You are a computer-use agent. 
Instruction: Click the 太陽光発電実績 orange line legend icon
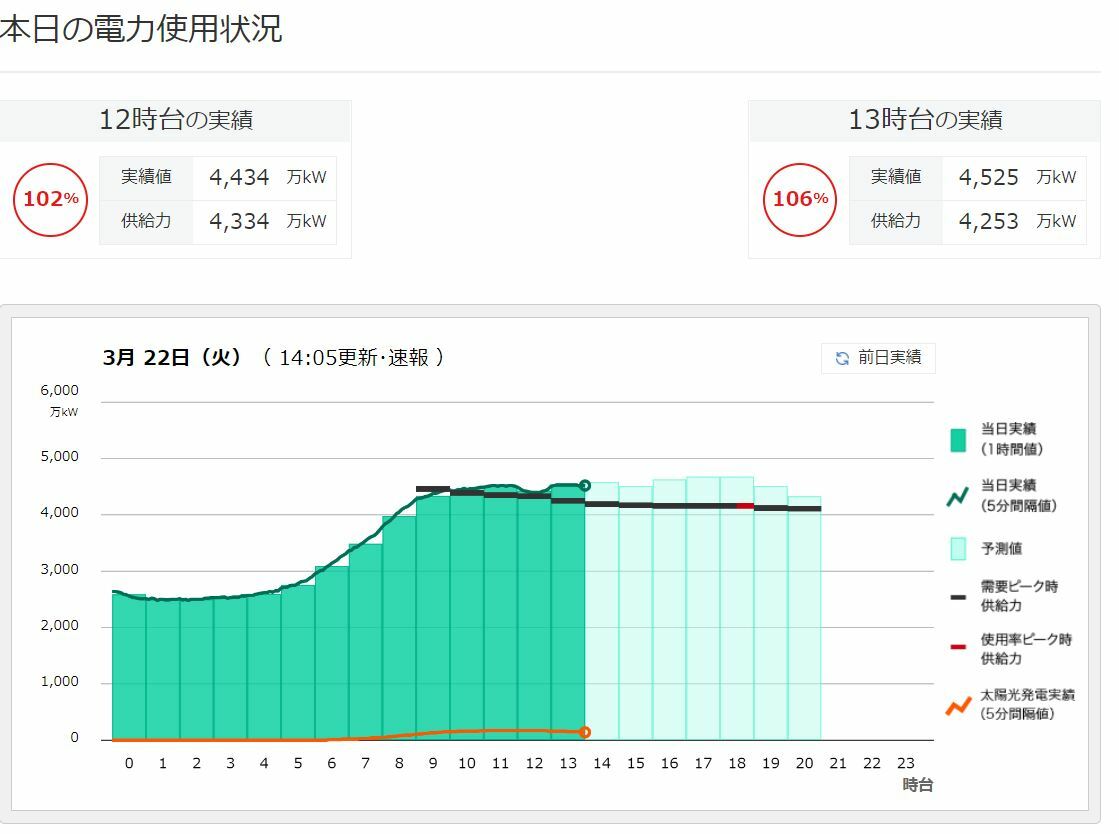(958, 706)
